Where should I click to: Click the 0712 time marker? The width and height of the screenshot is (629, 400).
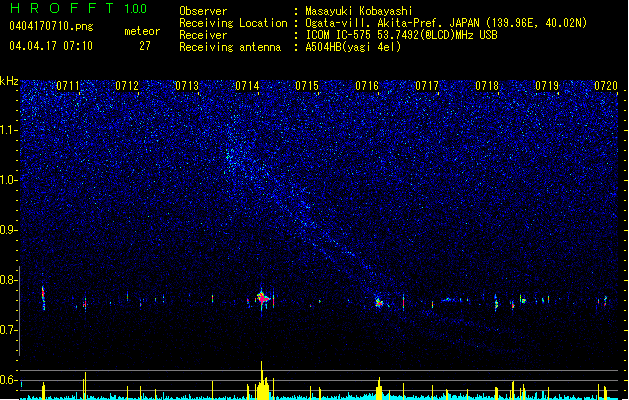click(127, 86)
